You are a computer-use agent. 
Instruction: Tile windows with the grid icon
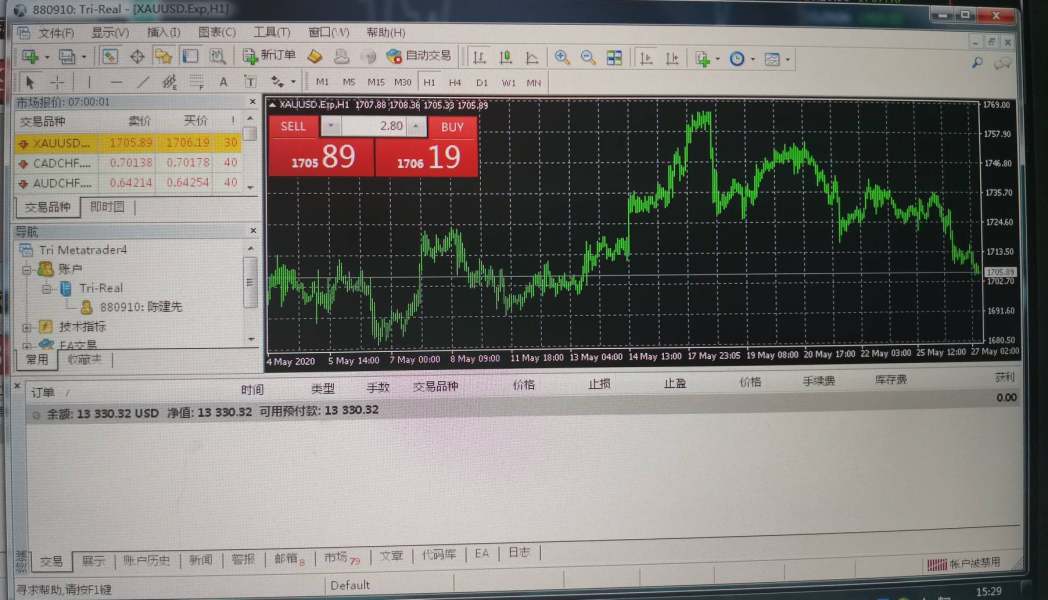[614, 58]
